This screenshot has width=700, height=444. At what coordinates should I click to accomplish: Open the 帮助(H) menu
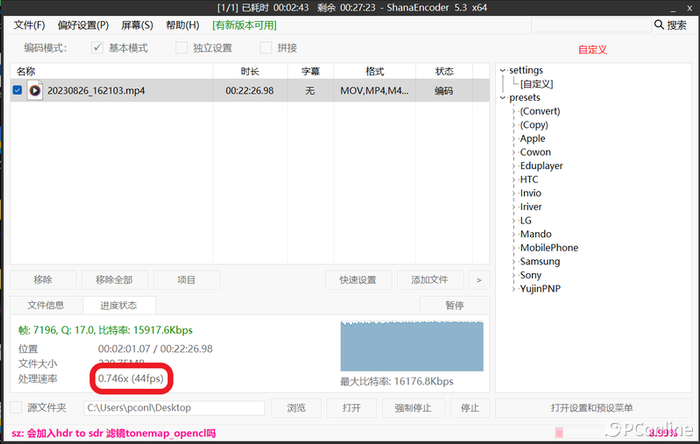pos(183,25)
